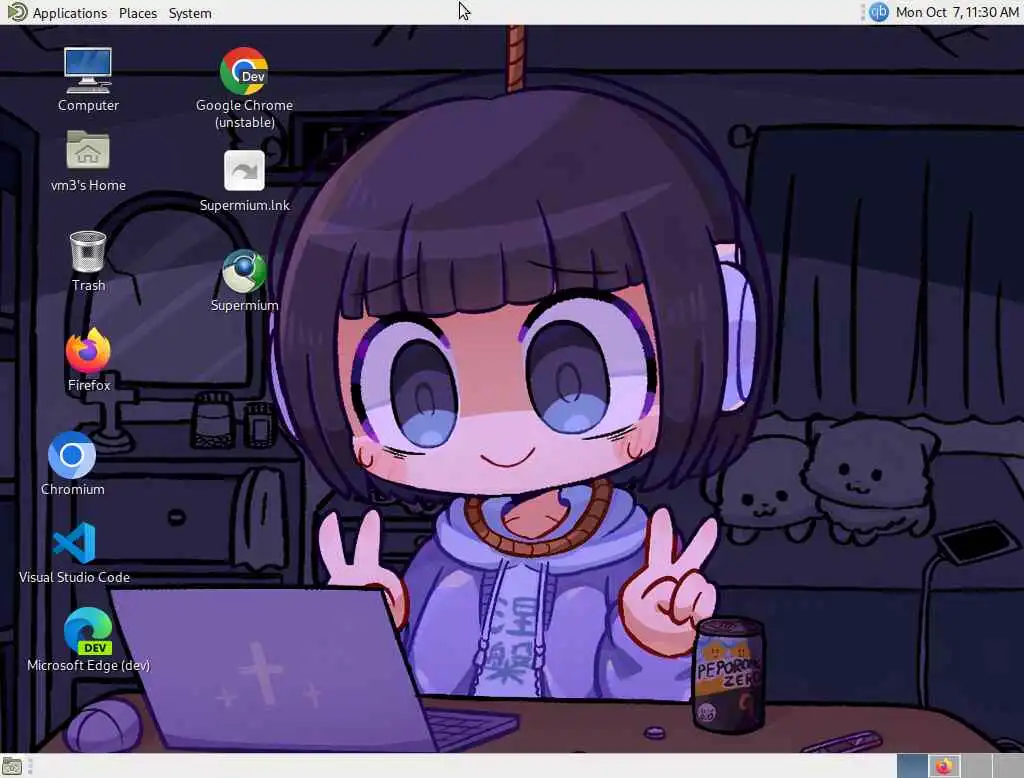Click the qBittorrent tray icon
Screen dimensions: 1024x778
(x=878, y=12)
